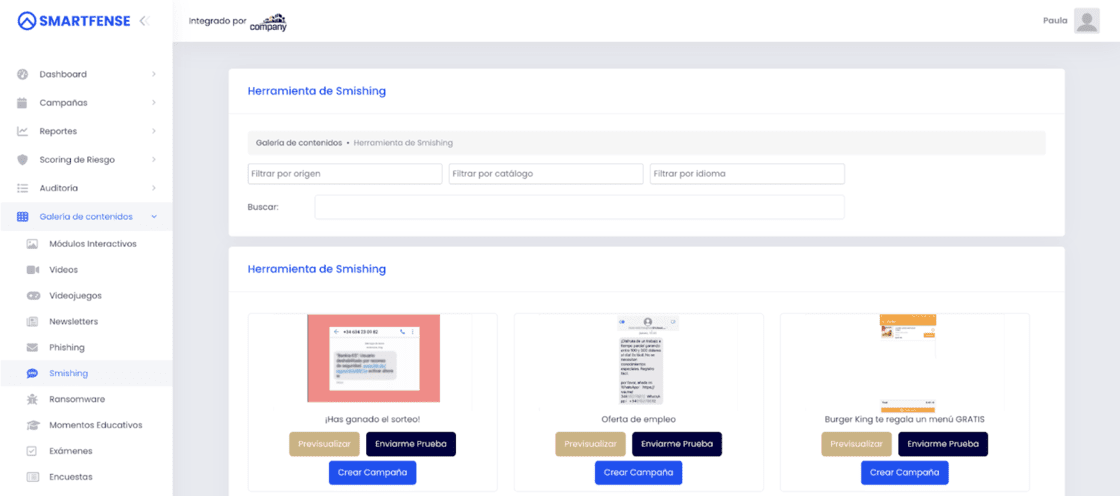Click the Phishing envelope icon
Viewport: 1120px width, 496px height.
[32, 347]
